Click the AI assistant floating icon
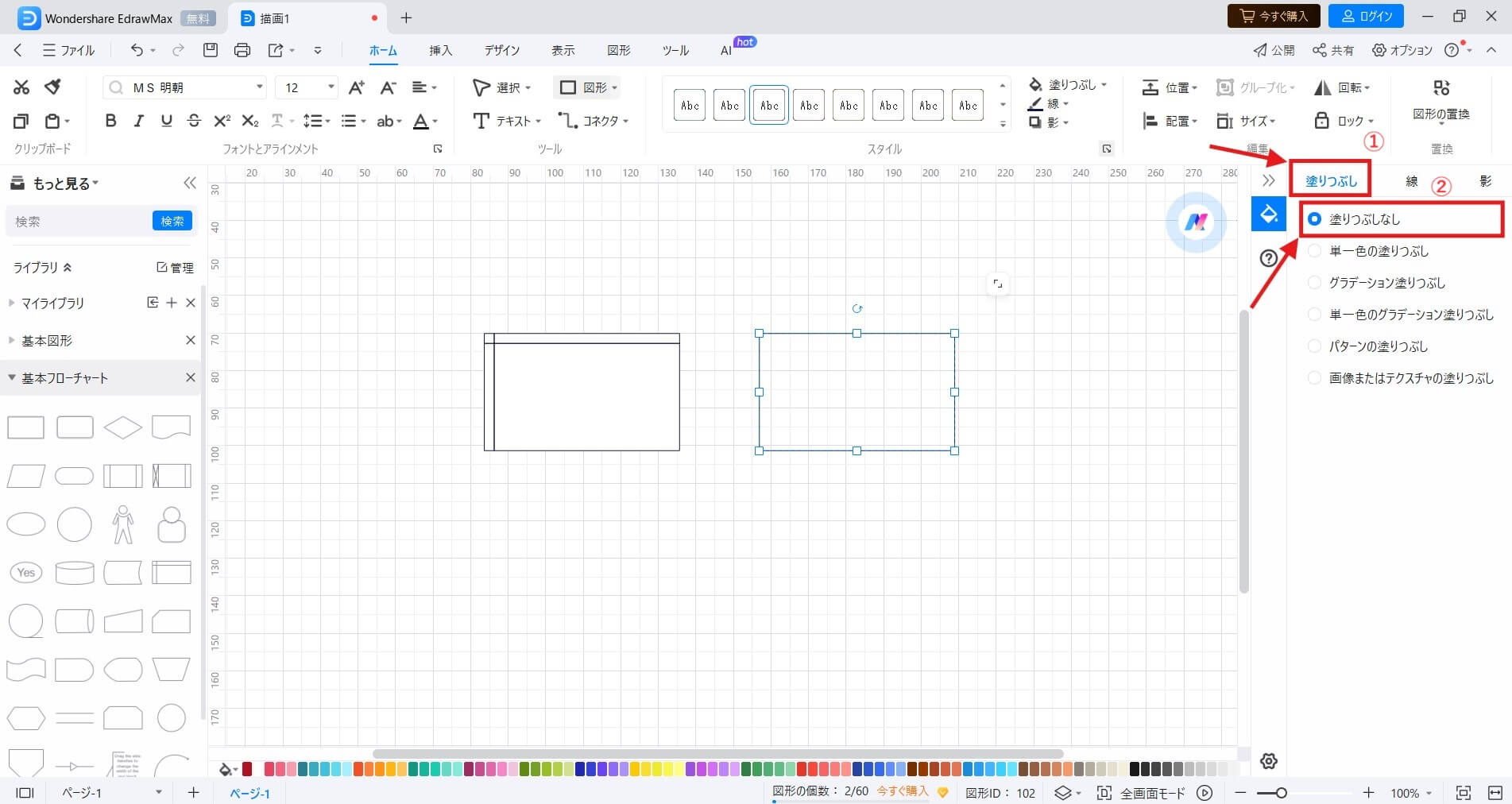This screenshot has height=804, width=1512. click(x=1197, y=222)
